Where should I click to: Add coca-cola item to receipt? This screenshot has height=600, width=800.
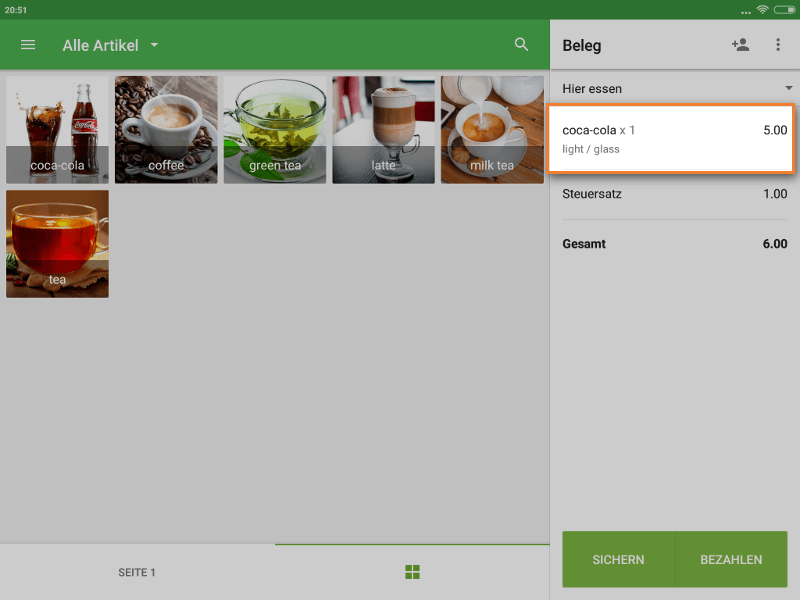pos(57,130)
